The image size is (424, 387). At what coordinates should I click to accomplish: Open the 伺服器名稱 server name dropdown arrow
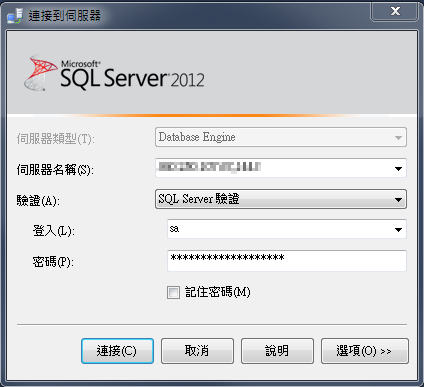coord(398,169)
